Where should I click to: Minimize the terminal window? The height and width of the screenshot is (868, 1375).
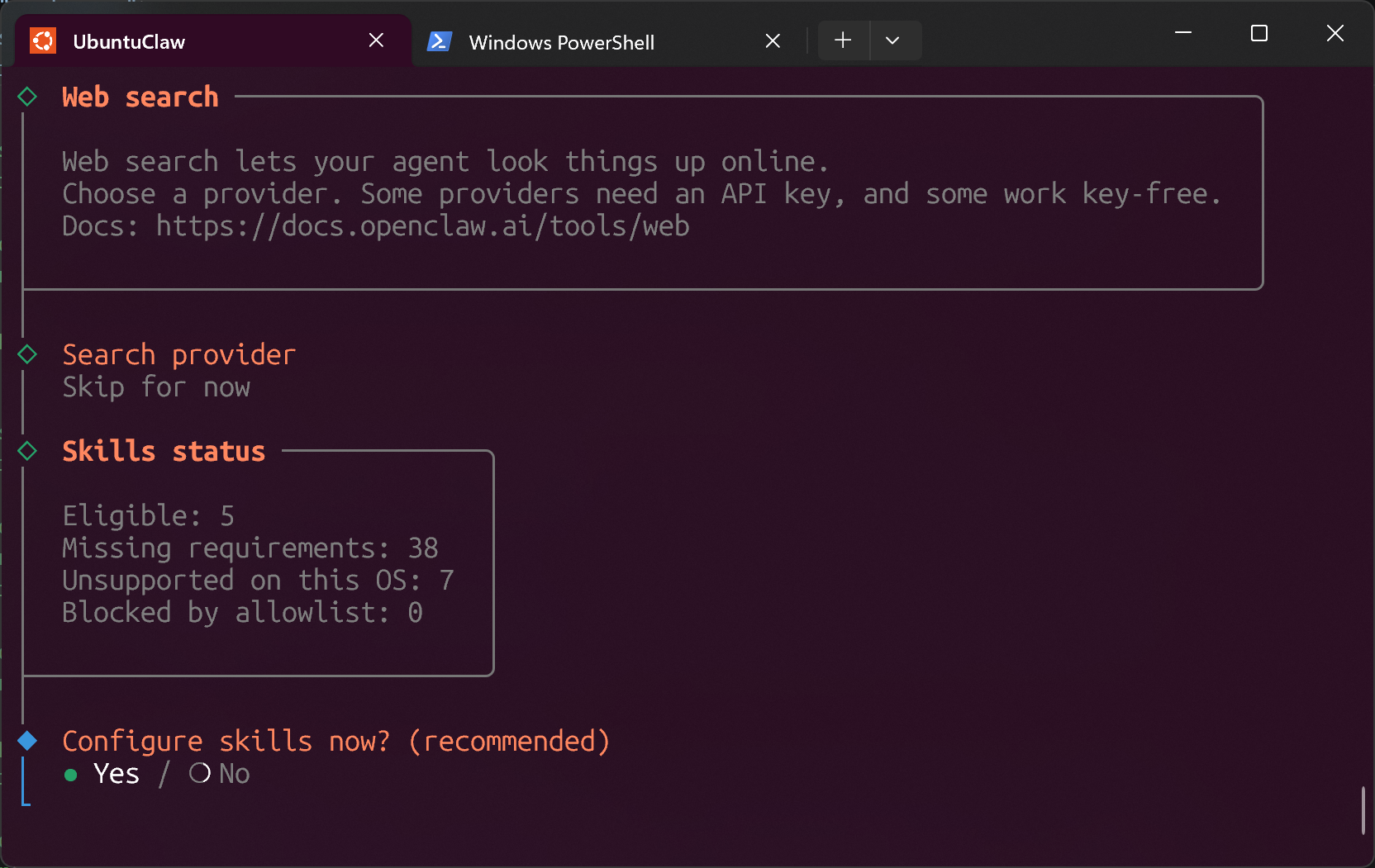coord(1183,33)
